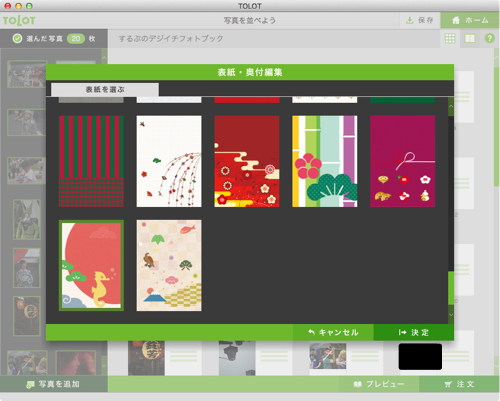The image size is (500, 401).
Task: Pick the magenta mizuhiki ribbon cover
Action: 402,161
